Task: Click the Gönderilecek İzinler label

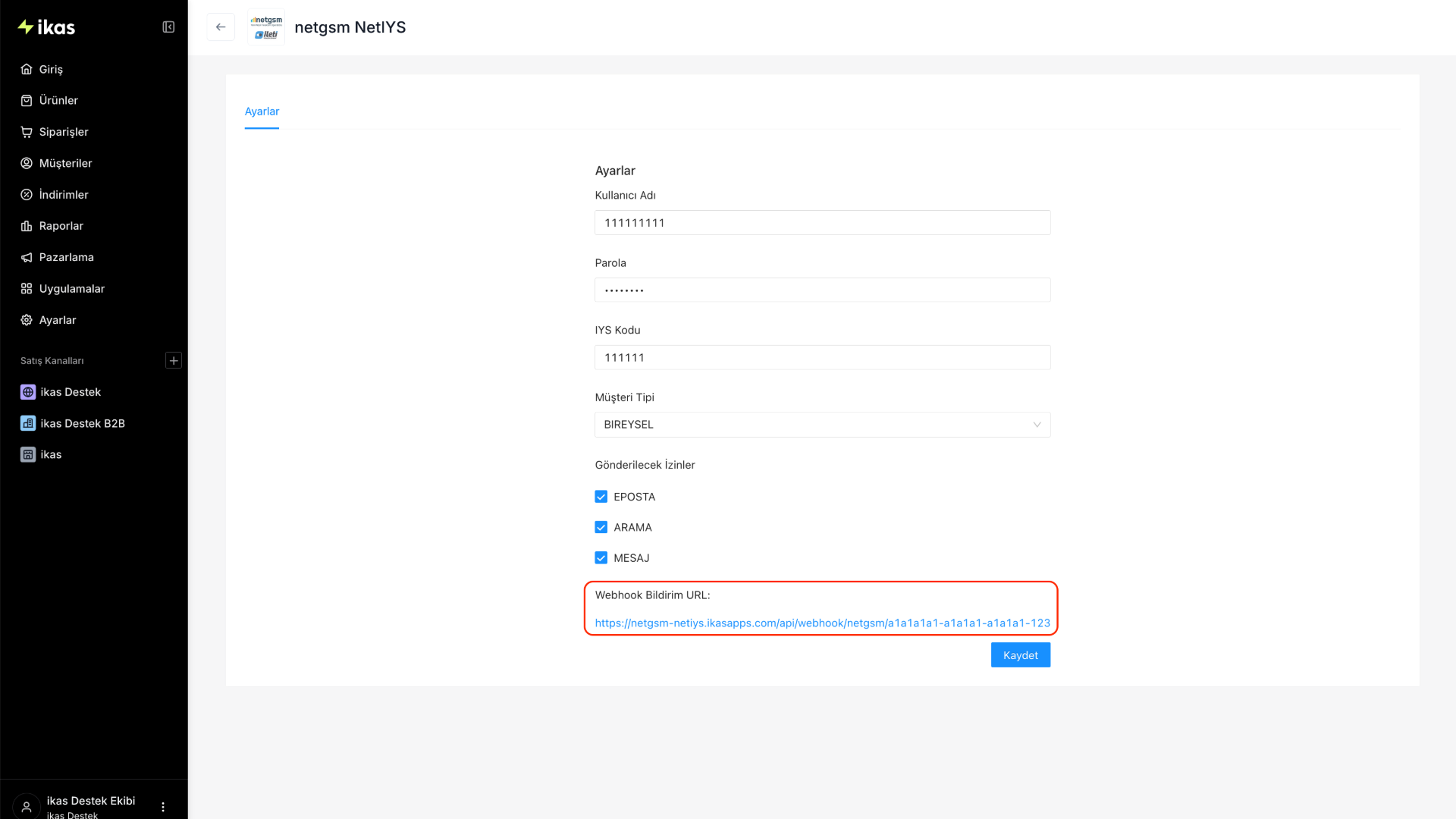Action: tap(645, 465)
